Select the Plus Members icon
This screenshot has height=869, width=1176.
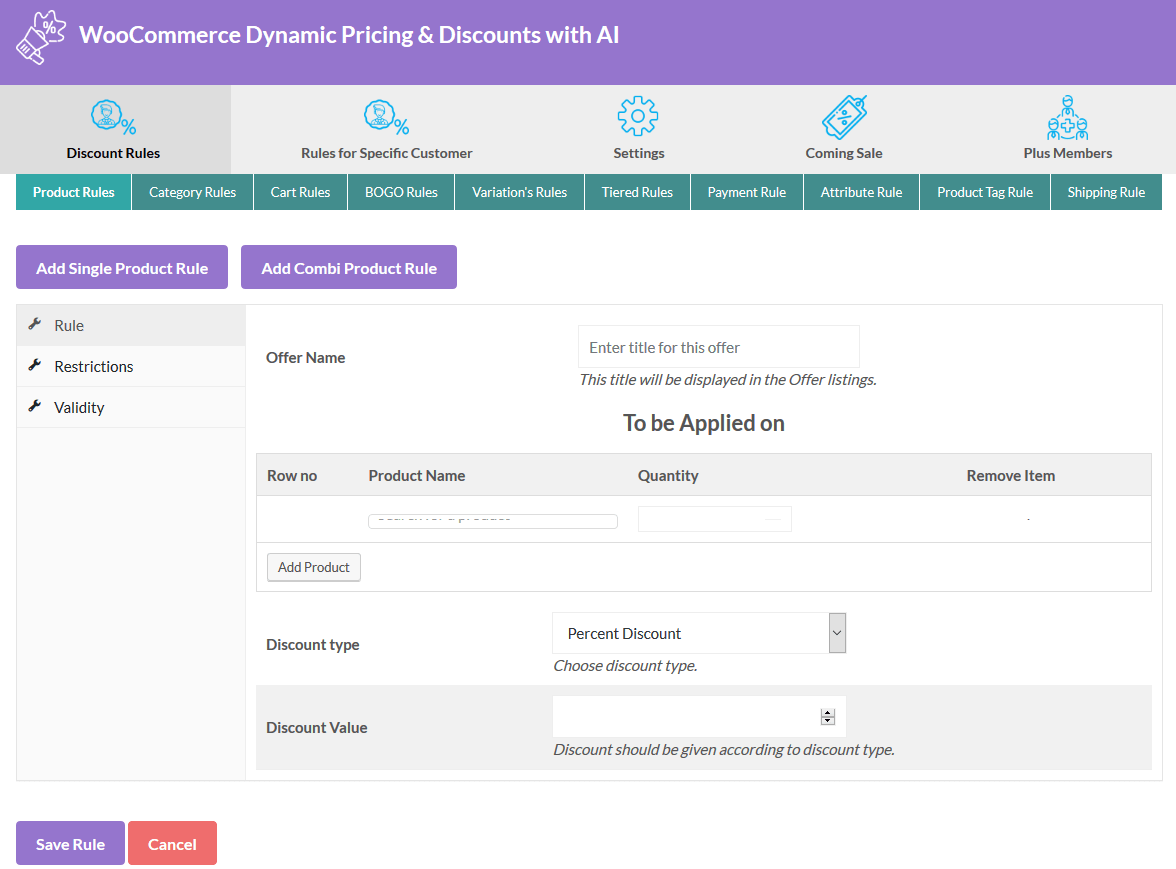coord(1067,116)
